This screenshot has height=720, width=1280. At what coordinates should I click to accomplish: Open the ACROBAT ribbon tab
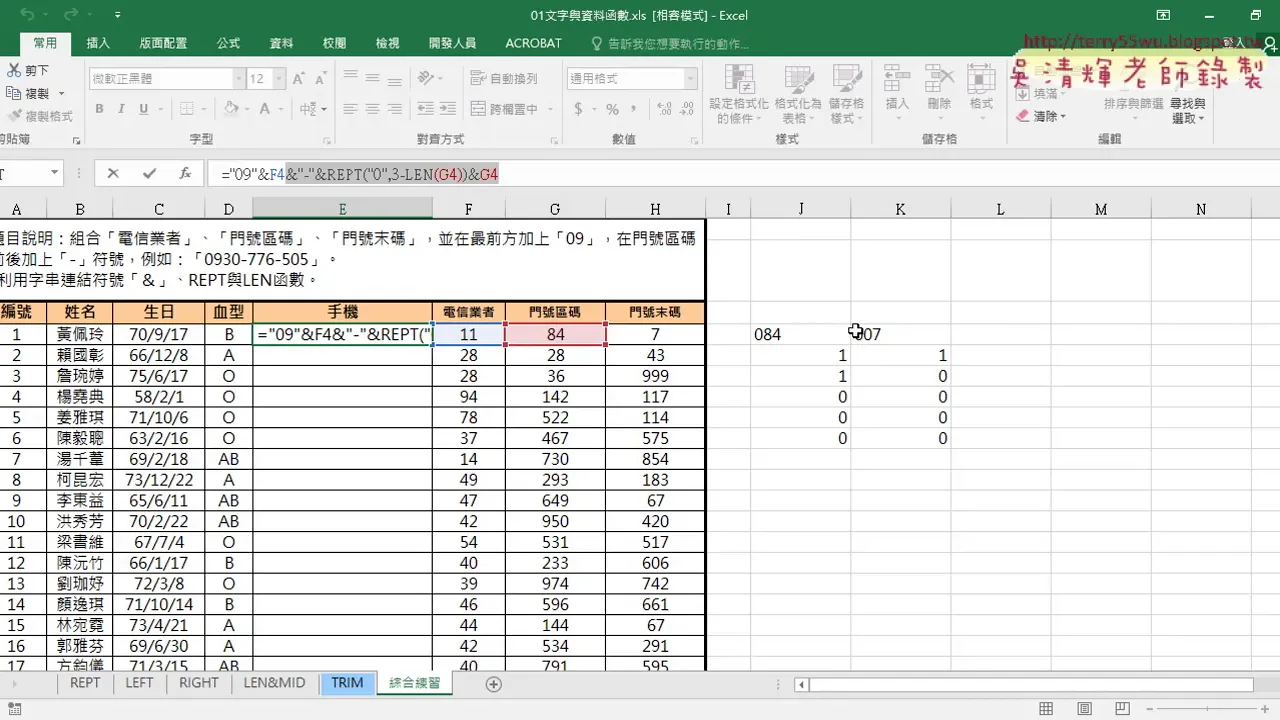click(533, 43)
